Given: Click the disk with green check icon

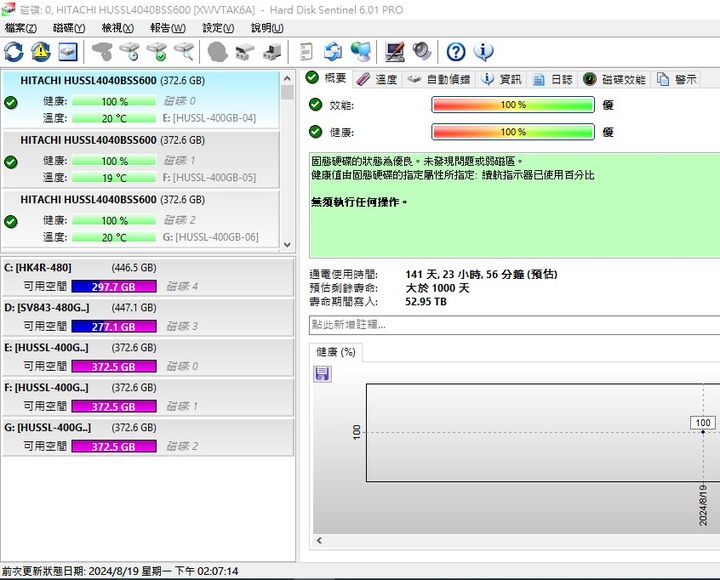Looking at the screenshot, I should click(x=157, y=51).
